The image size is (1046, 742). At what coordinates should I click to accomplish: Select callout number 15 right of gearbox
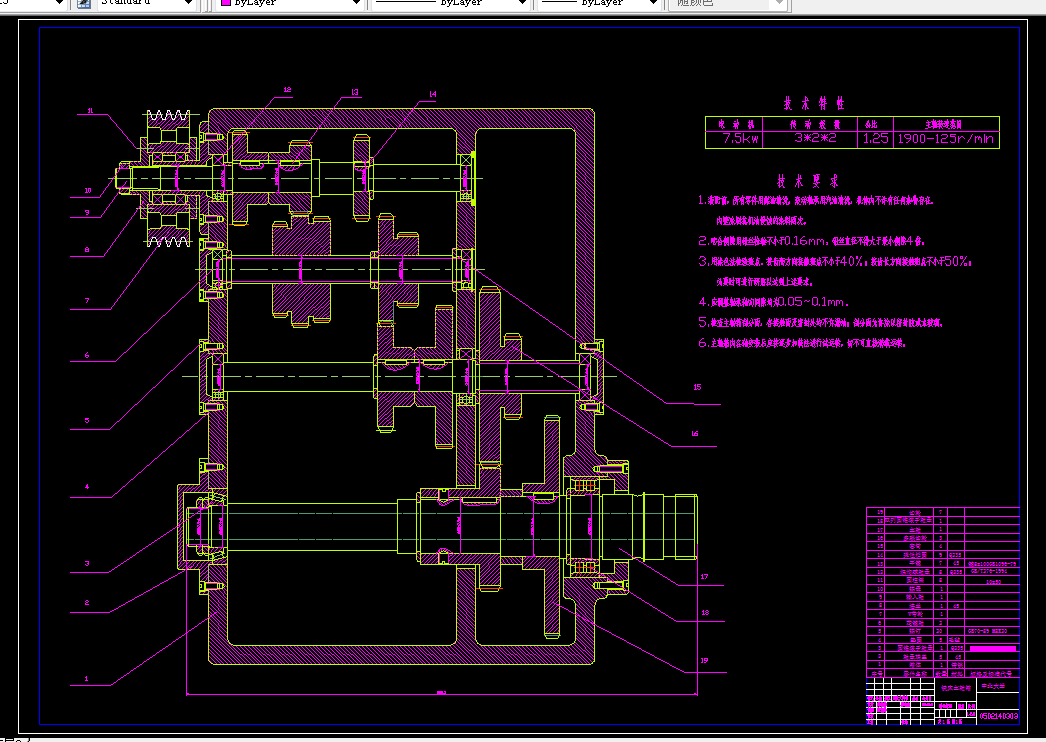point(697,387)
